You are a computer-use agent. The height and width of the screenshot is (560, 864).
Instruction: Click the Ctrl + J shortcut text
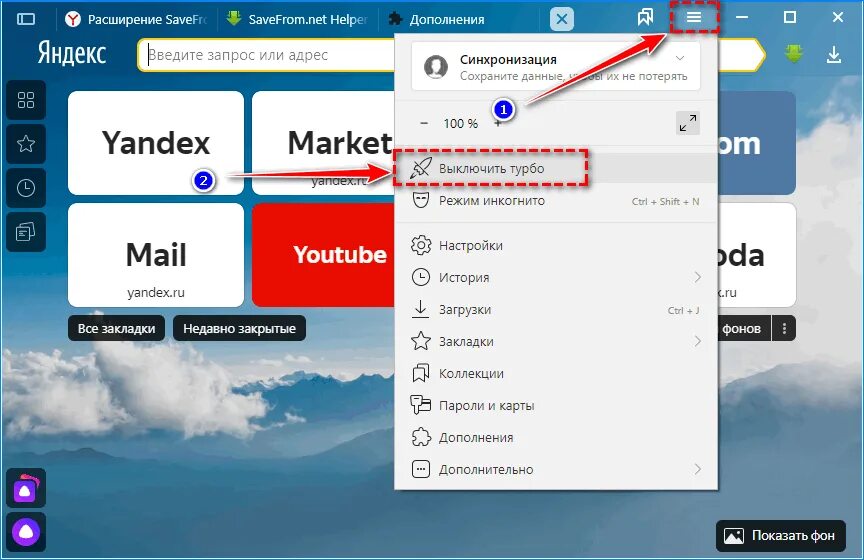click(x=683, y=310)
